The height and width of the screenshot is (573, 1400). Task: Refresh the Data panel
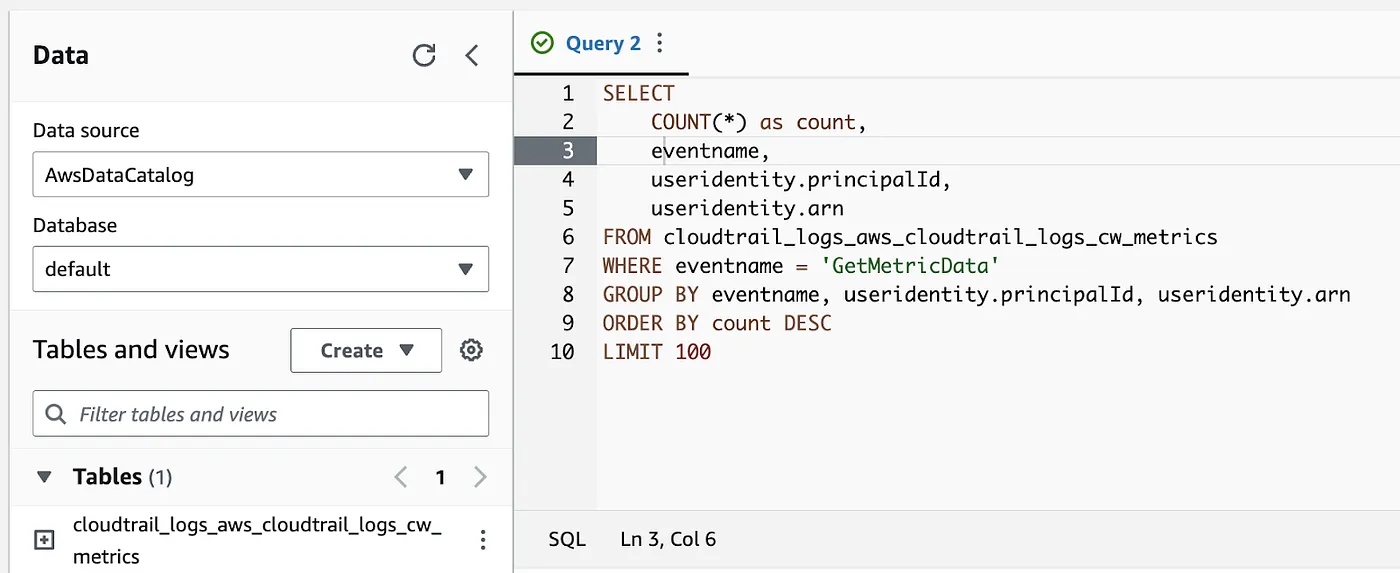coord(424,55)
